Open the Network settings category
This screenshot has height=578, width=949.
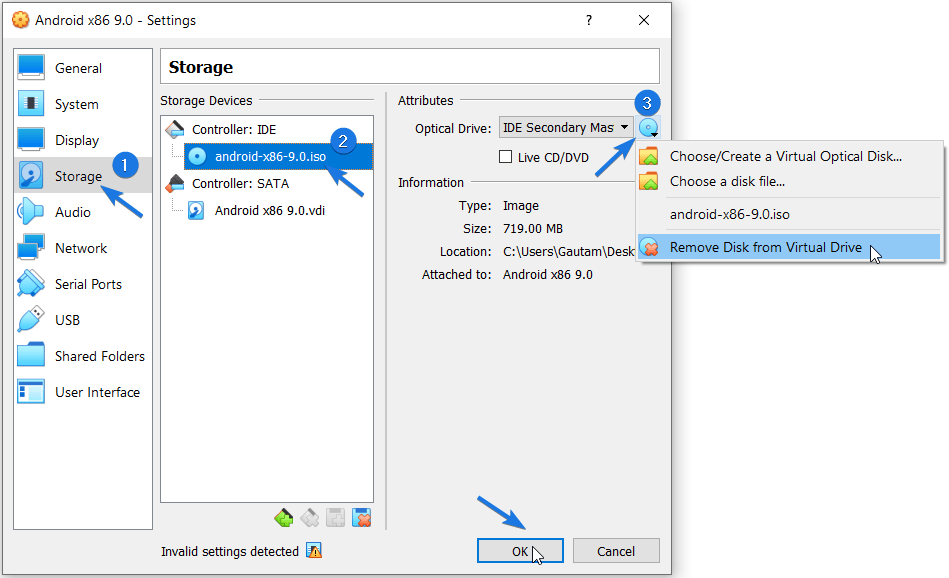click(83, 248)
